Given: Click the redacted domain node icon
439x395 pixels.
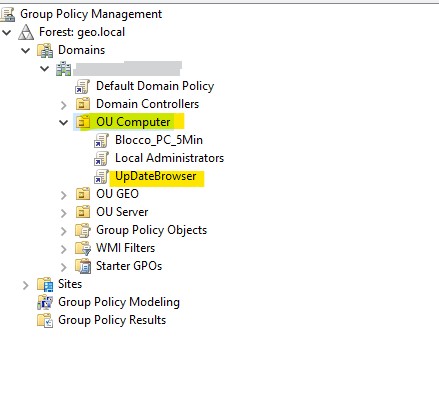Looking at the screenshot, I should click(64, 68).
